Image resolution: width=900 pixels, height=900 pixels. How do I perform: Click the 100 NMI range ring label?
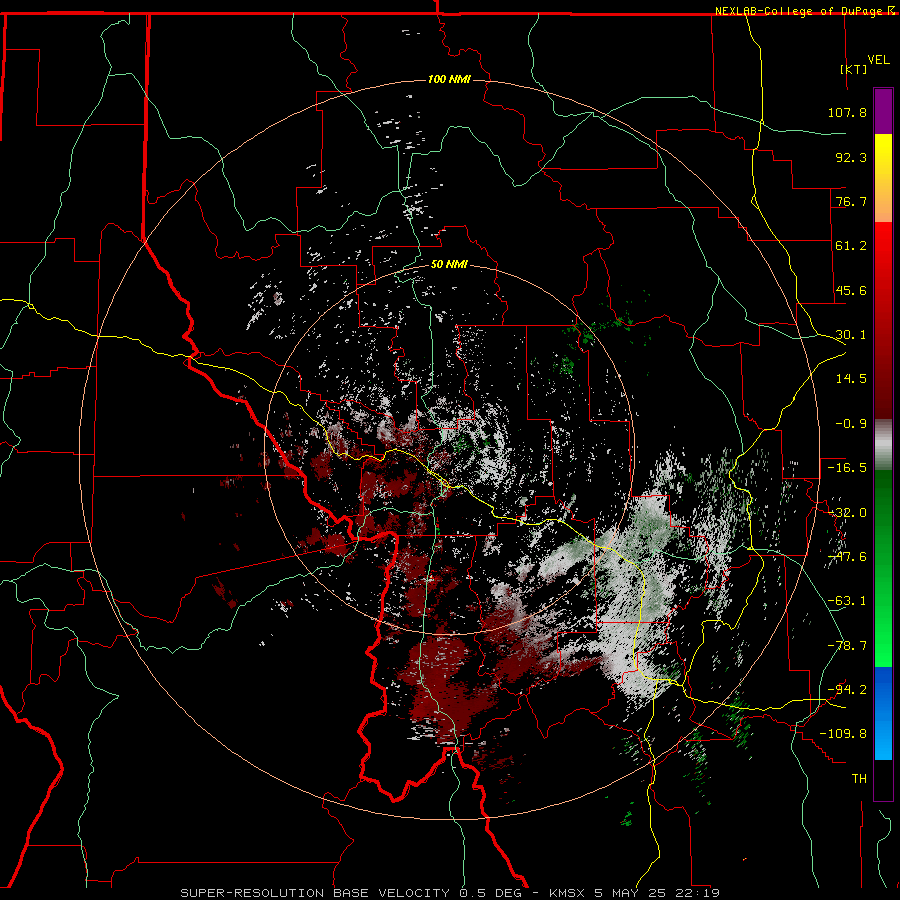point(449,79)
